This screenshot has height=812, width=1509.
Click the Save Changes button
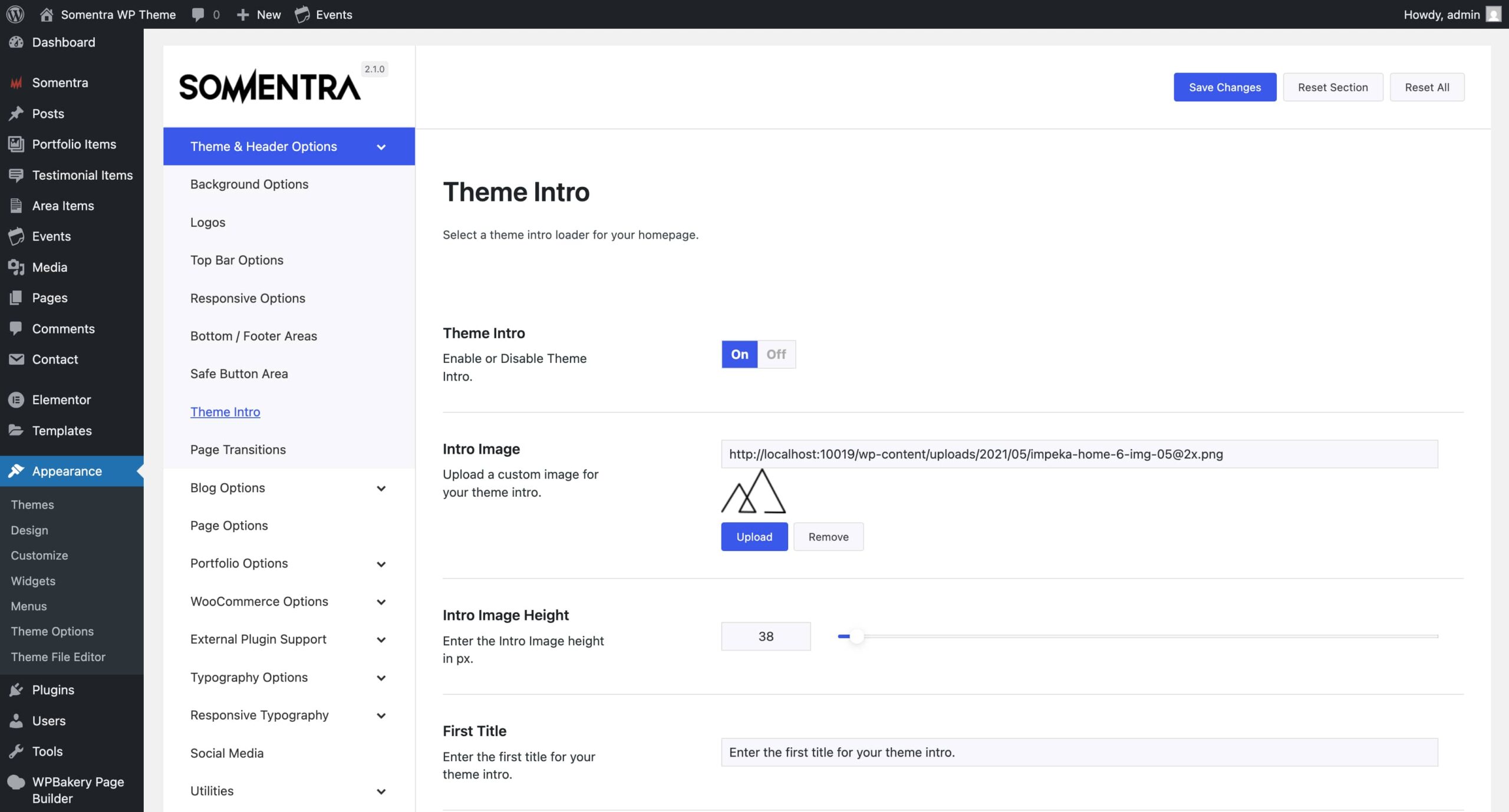pyautogui.click(x=1224, y=87)
